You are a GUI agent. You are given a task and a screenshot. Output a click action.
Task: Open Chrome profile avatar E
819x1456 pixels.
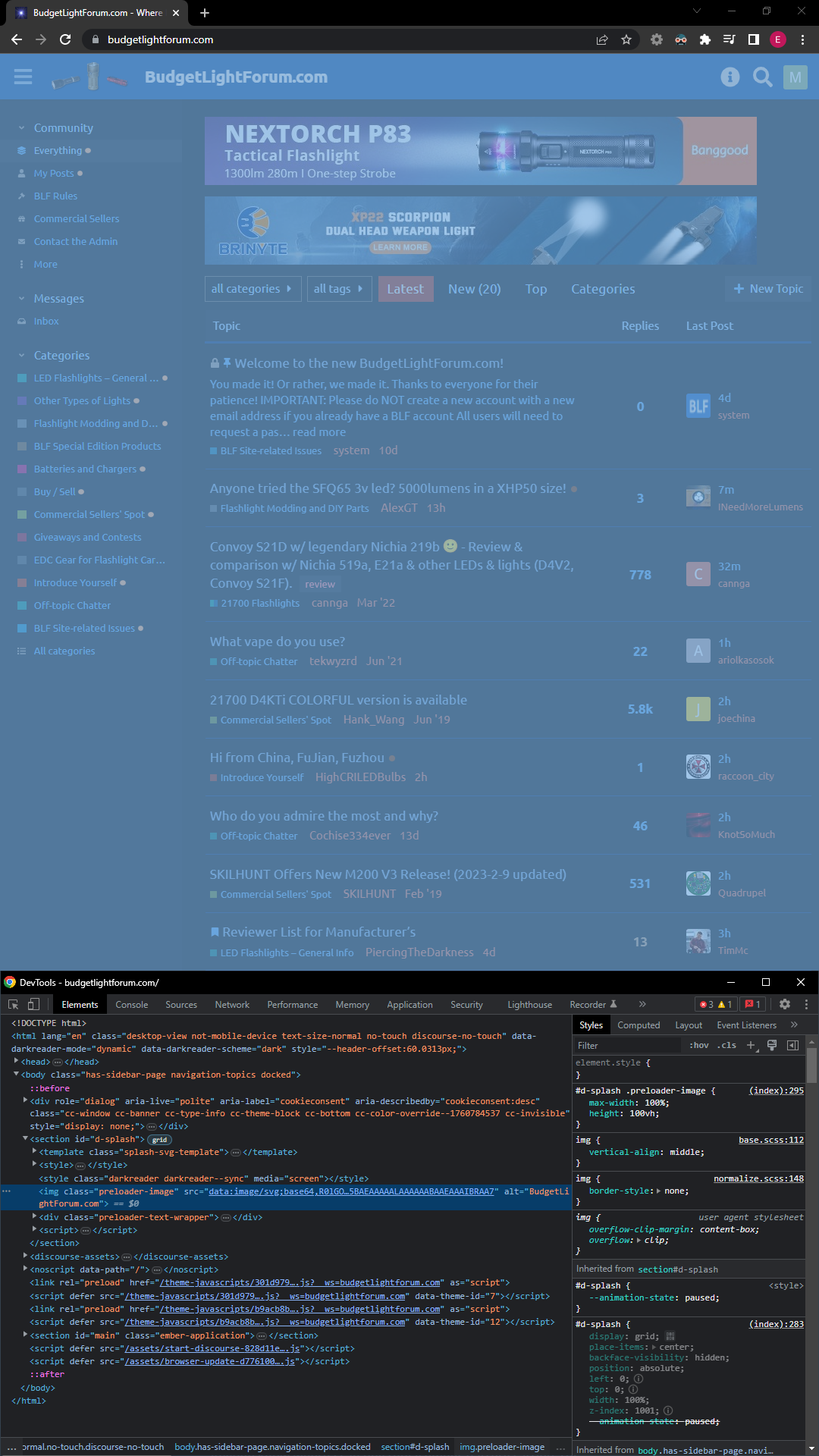click(778, 39)
